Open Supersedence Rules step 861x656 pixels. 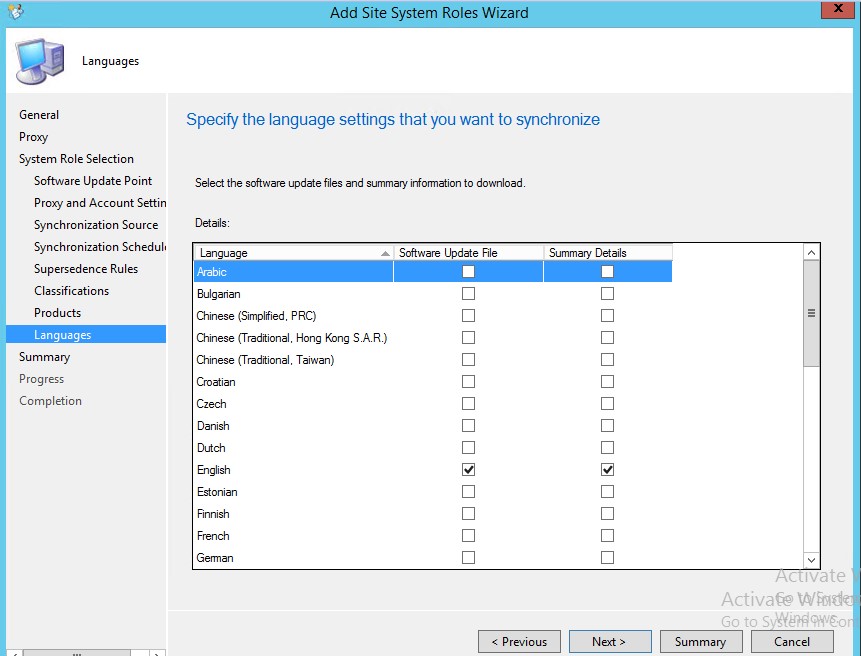[x=86, y=269]
